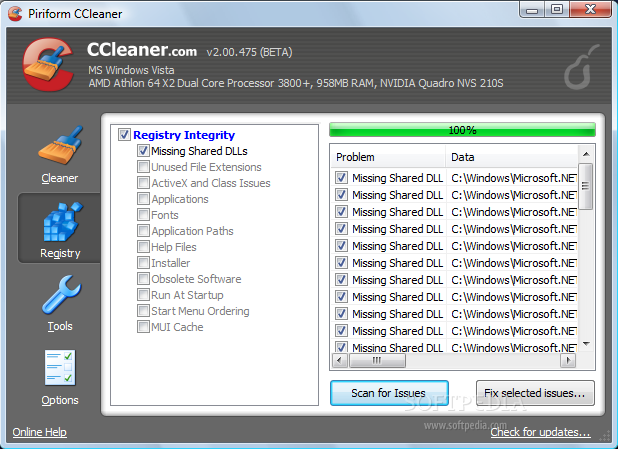Viewport: 618px width, 449px height.
Task: Click the MS Windows Vista text
Action: [x=131, y=70]
